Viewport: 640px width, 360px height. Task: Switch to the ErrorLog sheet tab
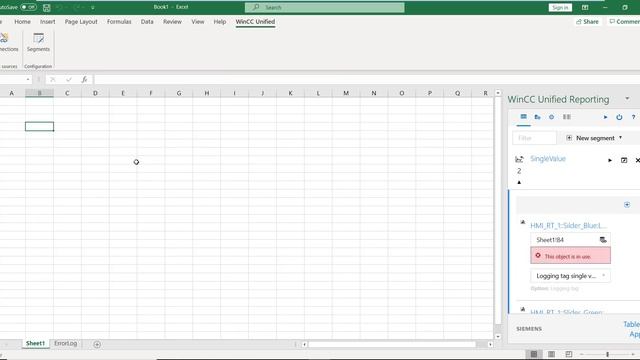coord(65,343)
